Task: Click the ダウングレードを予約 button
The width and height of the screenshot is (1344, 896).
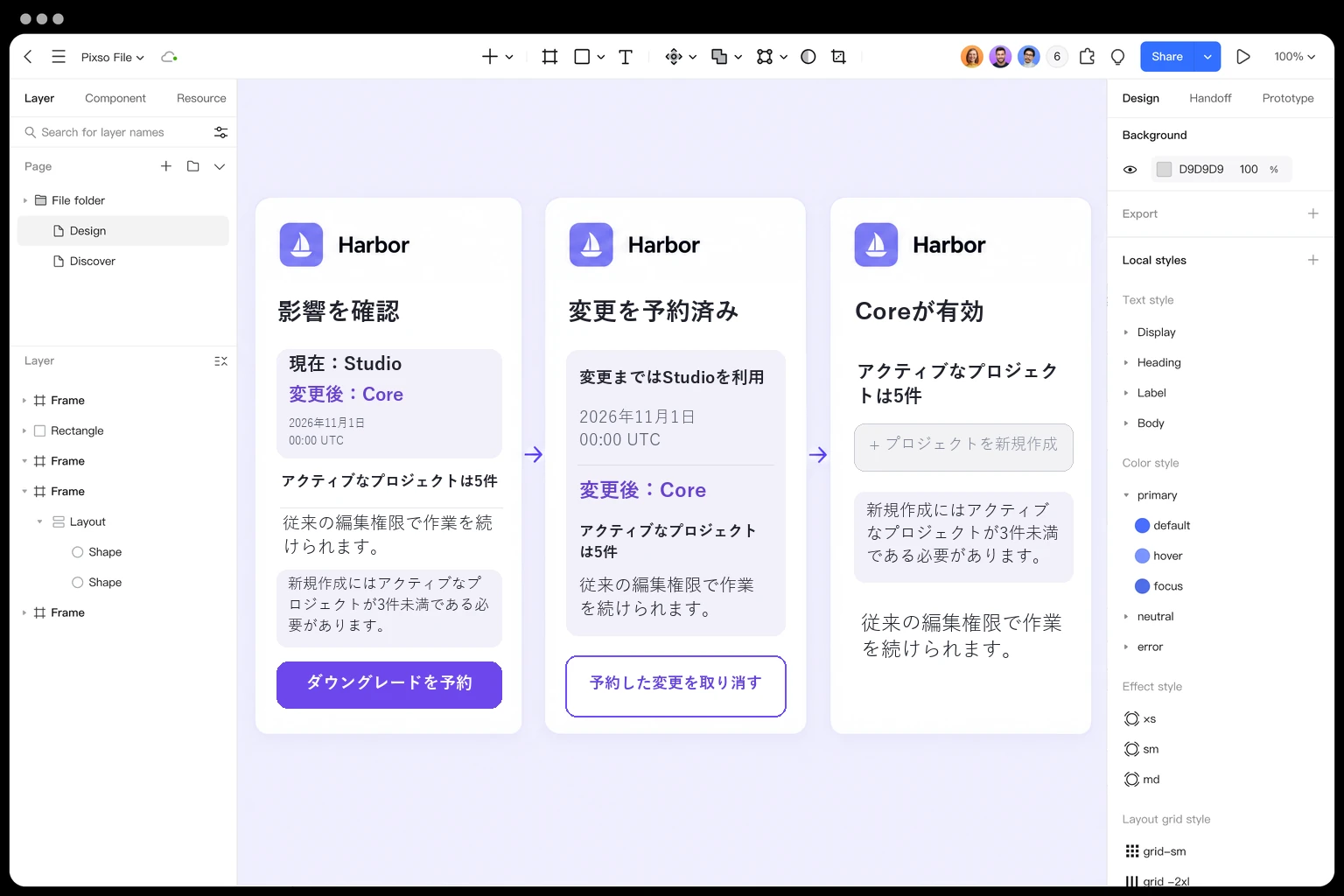Action: (x=389, y=684)
